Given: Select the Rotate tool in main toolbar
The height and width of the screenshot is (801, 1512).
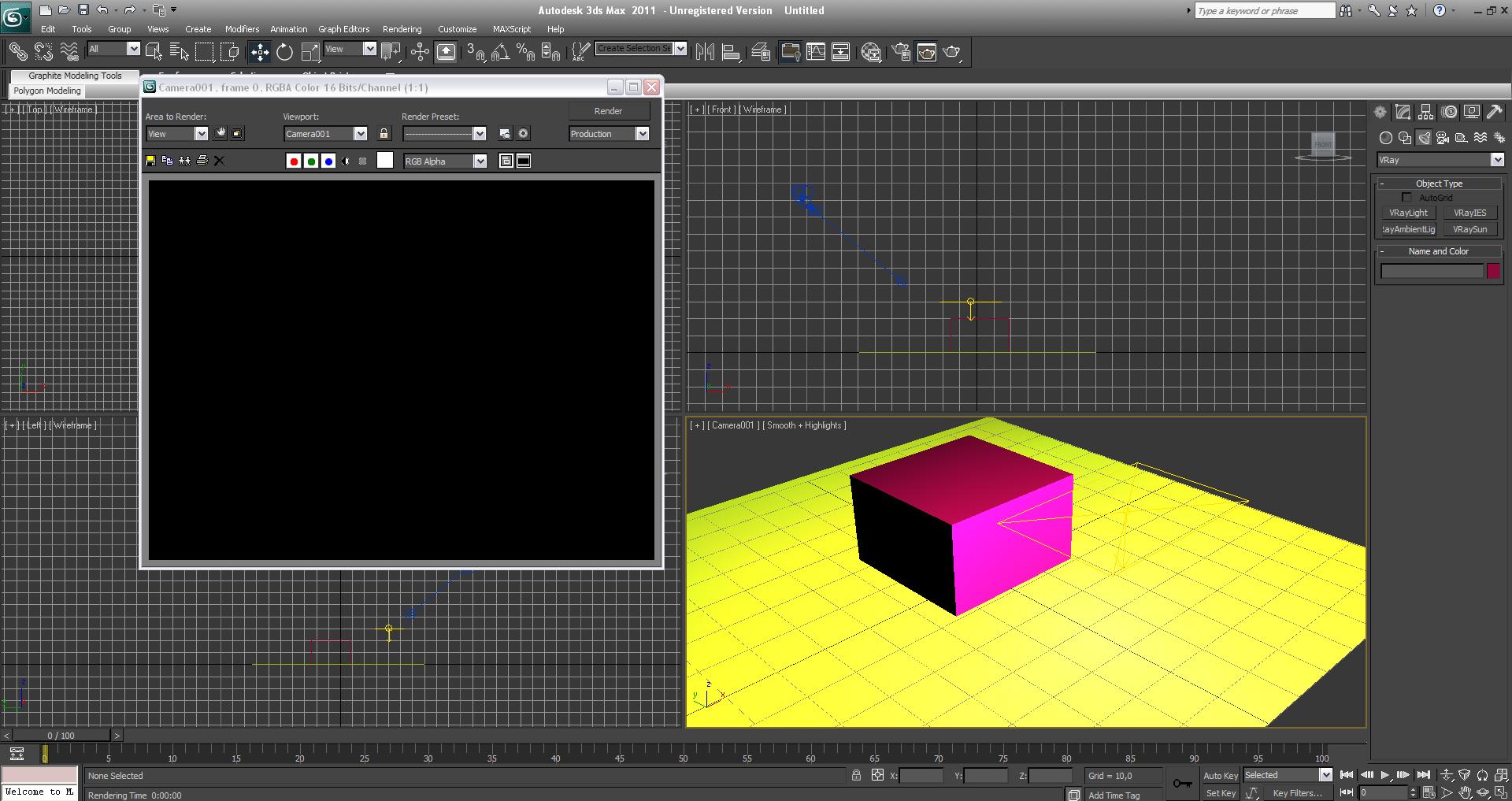Looking at the screenshot, I should (x=284, y=52).
